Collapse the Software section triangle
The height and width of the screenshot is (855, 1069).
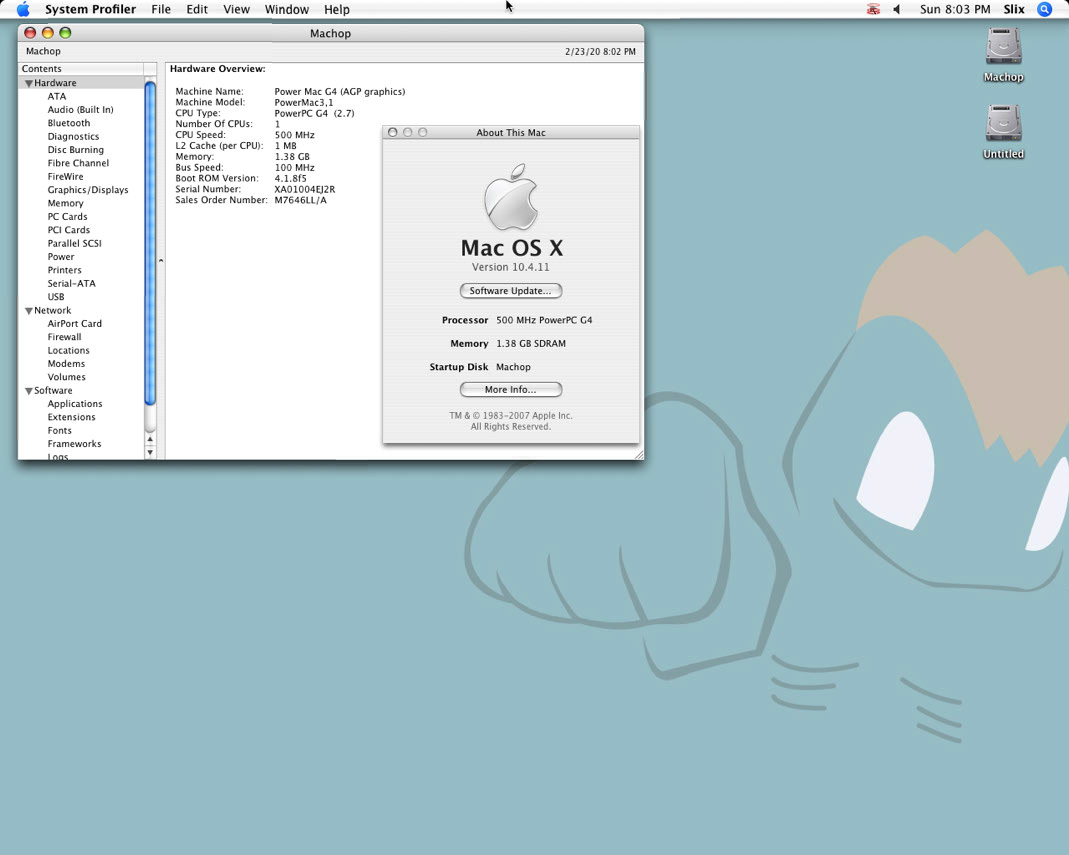point(29,391)
